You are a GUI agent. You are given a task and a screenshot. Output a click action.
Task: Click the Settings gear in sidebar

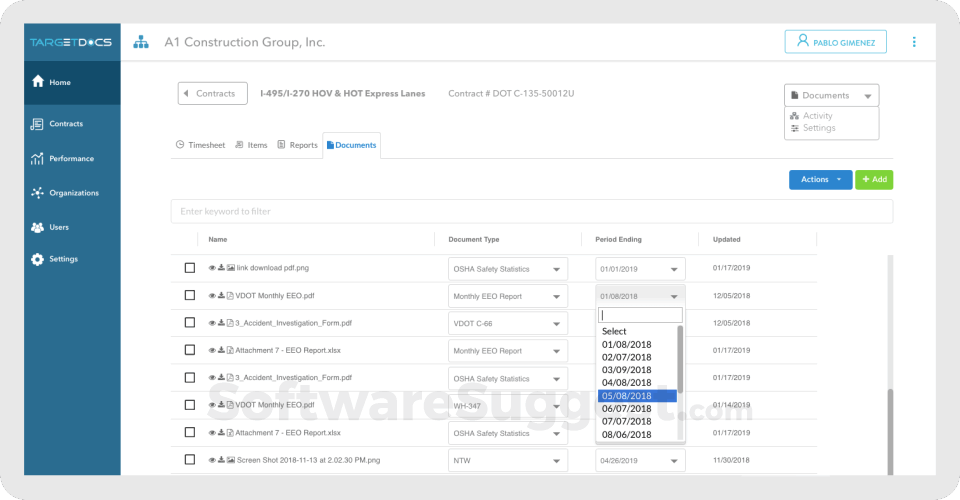pyautogui.click(x=38, y=259)
